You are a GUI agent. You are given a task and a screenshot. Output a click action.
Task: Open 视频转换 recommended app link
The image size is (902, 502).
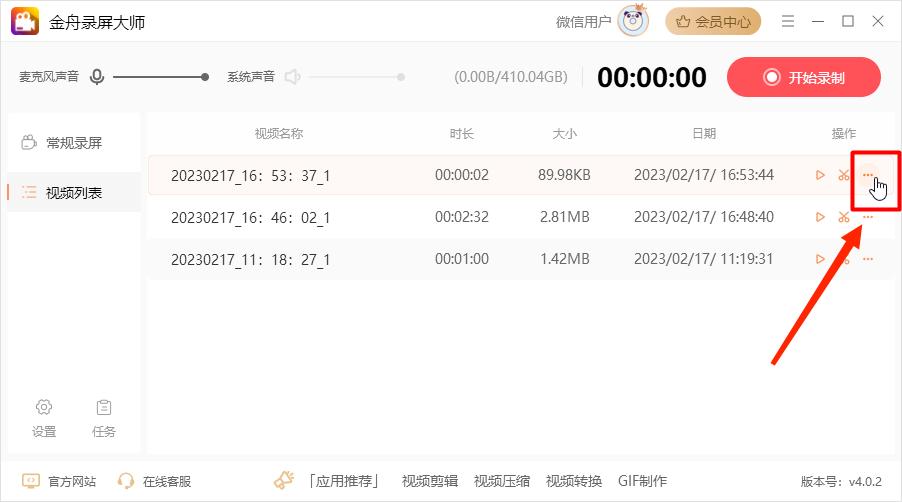pos(574,481)
